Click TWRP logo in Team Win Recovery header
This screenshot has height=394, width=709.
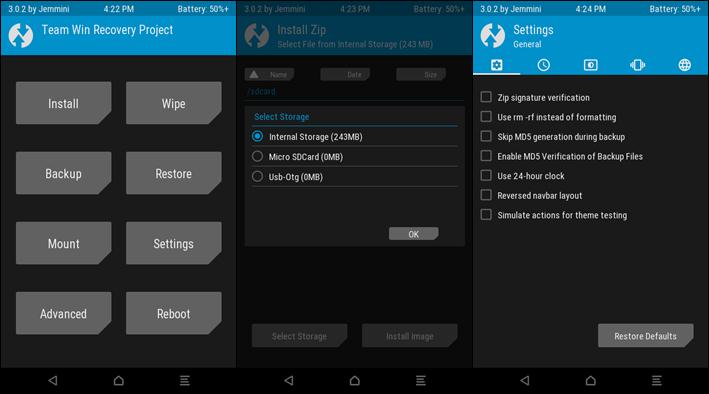[x=21, y=35]
